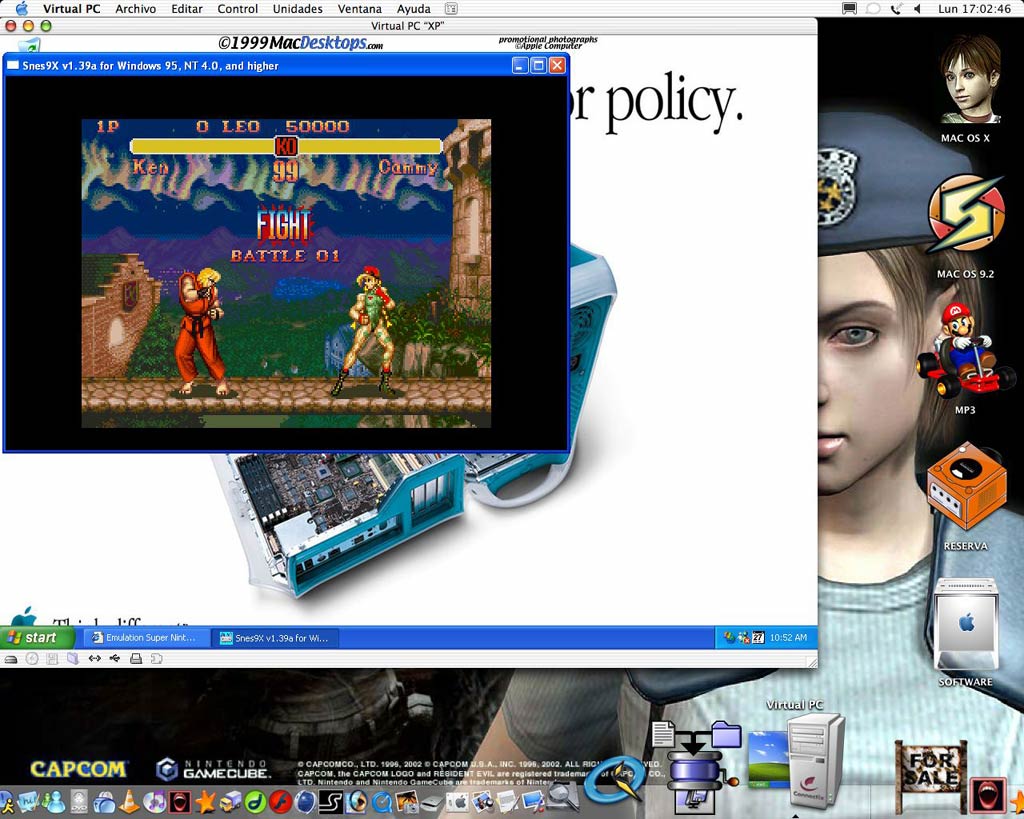1024x819 pixels.
Task: Click the clock showing Lun 17:02:46
Action: 974,9
